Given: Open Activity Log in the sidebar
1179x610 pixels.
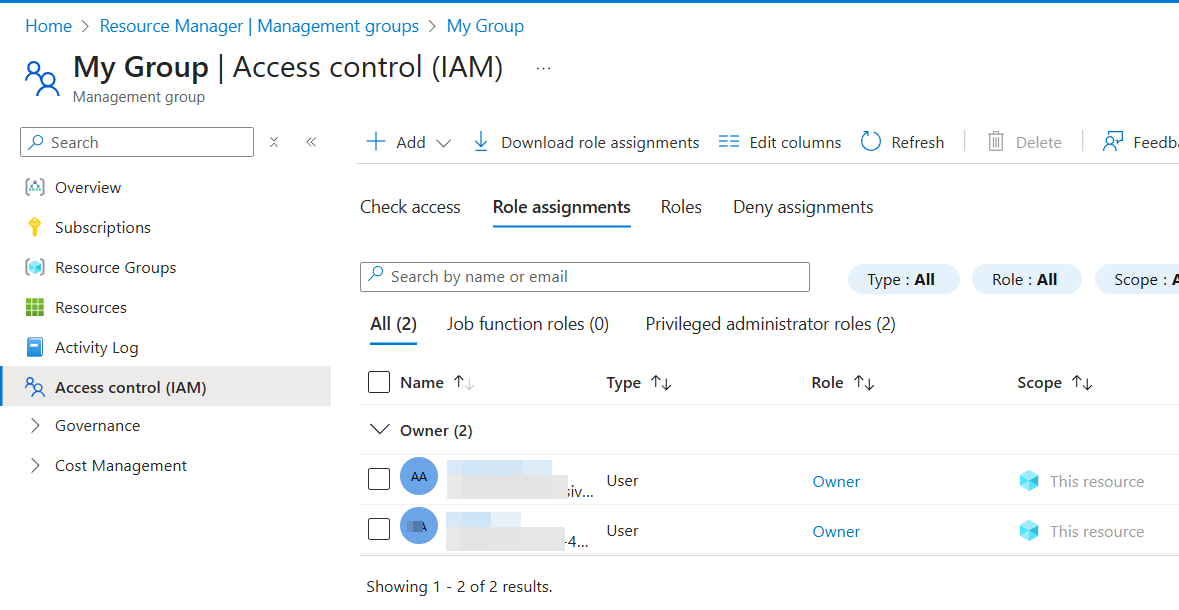Looking at the screenshot, I should click(96, 347).
